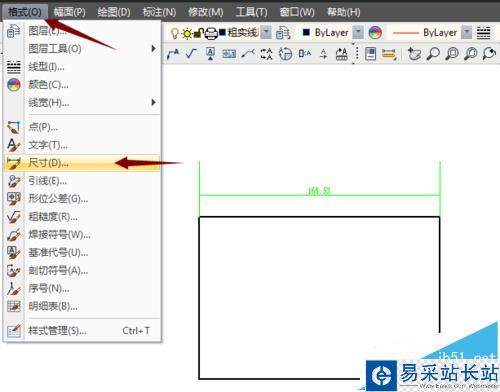Expand the 图层工具(O) submenu arrow

pos(153,49)
